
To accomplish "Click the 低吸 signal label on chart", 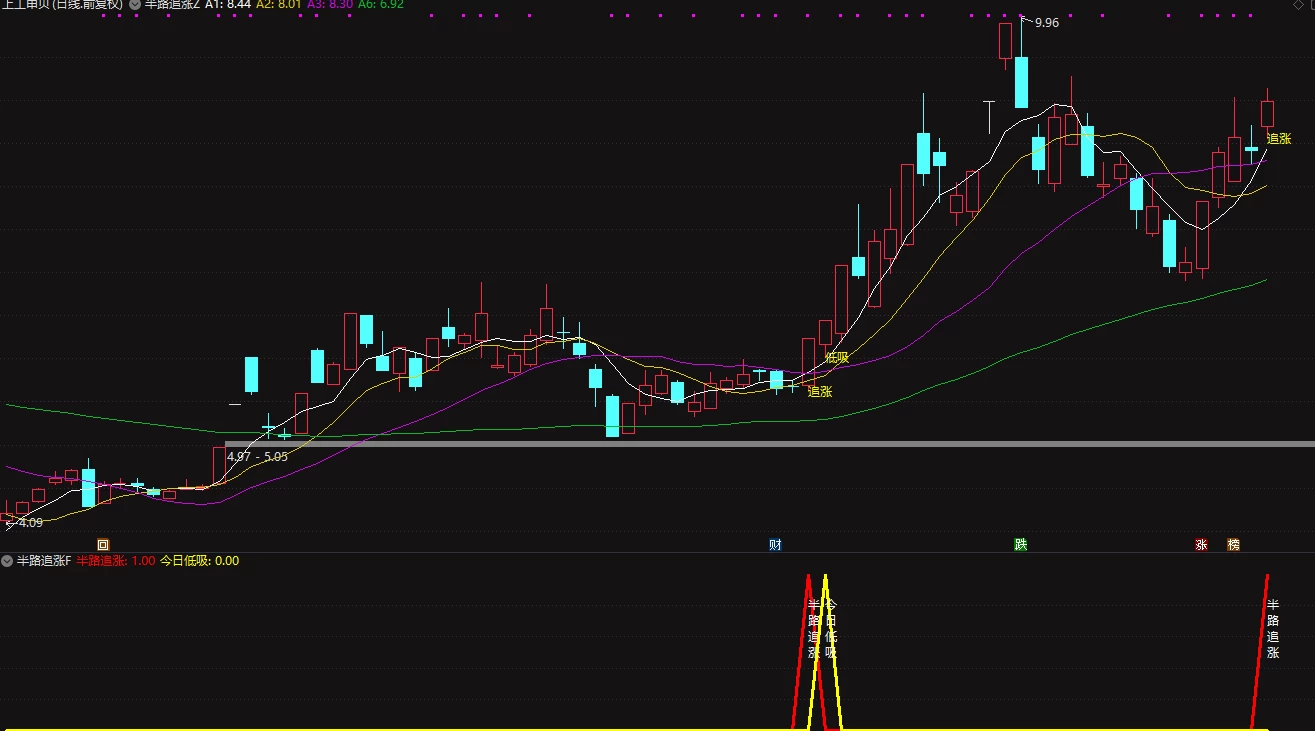I will (x=836, y=357).
